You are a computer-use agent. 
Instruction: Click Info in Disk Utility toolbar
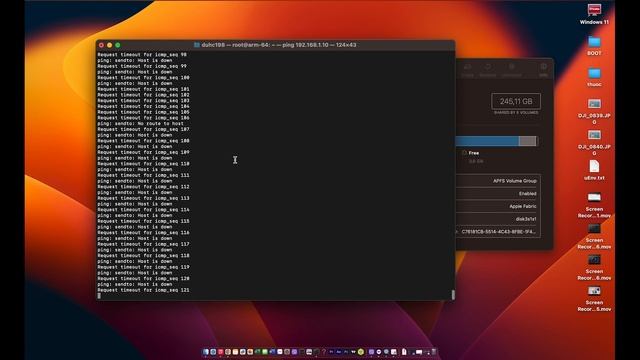point(543,70)
